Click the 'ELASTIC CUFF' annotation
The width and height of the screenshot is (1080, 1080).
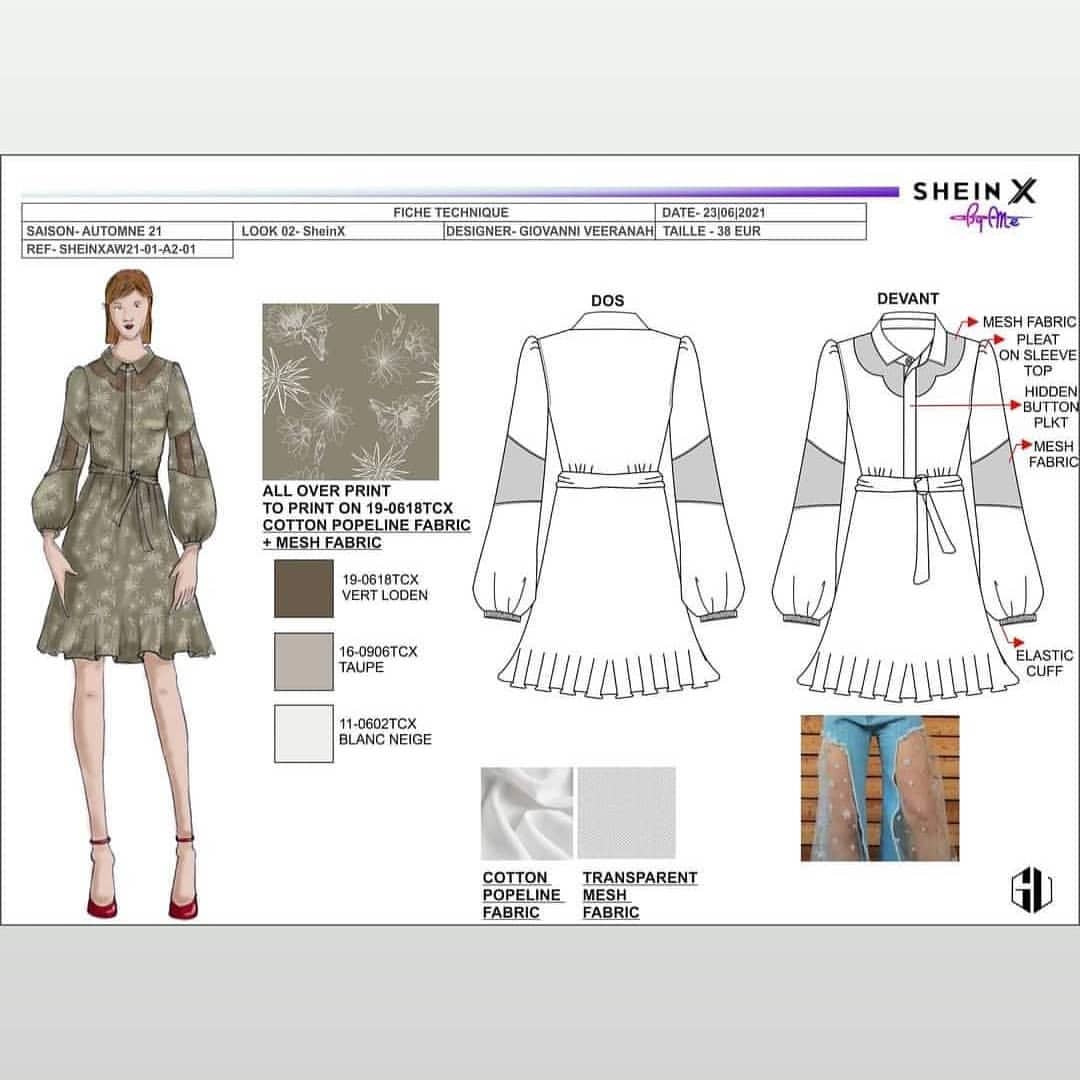pyautogui.click(x=1044, y=663)
